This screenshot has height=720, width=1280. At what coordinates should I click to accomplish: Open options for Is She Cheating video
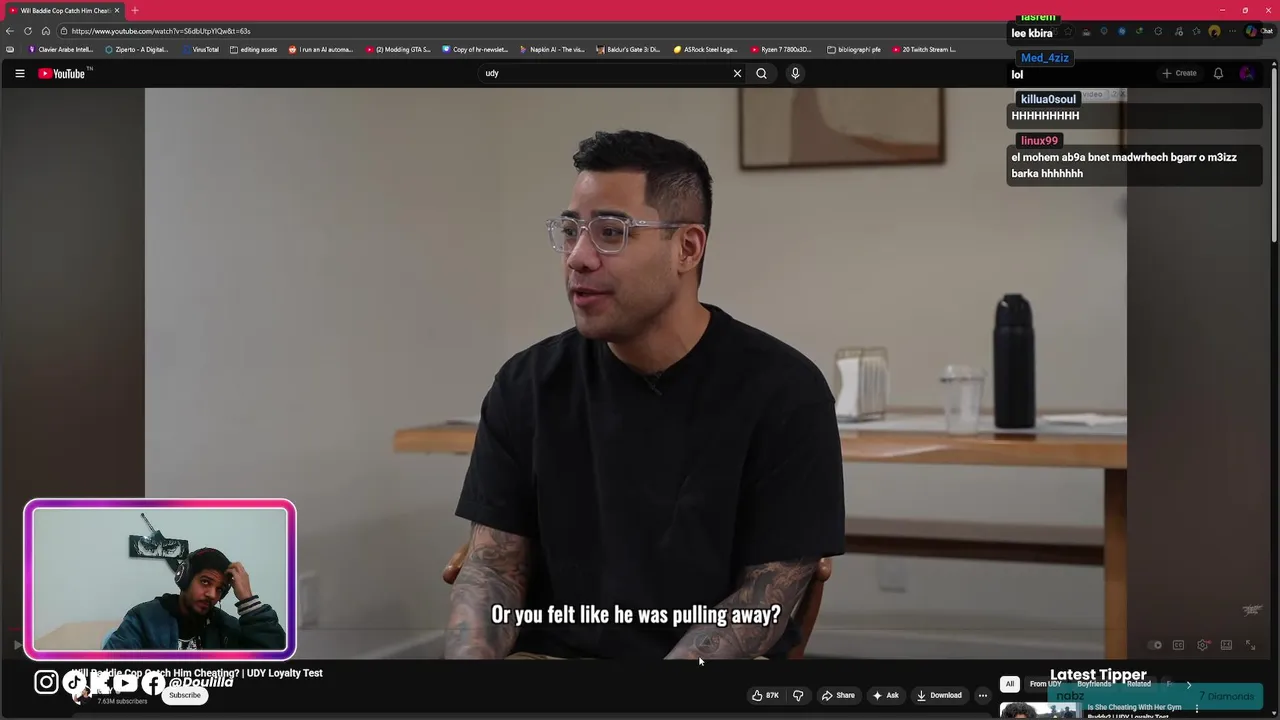[1197, 708]
